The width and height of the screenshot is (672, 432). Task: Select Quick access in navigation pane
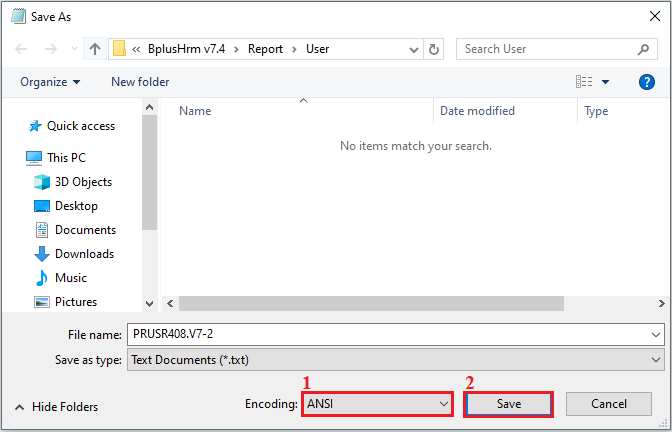(80, 126)
